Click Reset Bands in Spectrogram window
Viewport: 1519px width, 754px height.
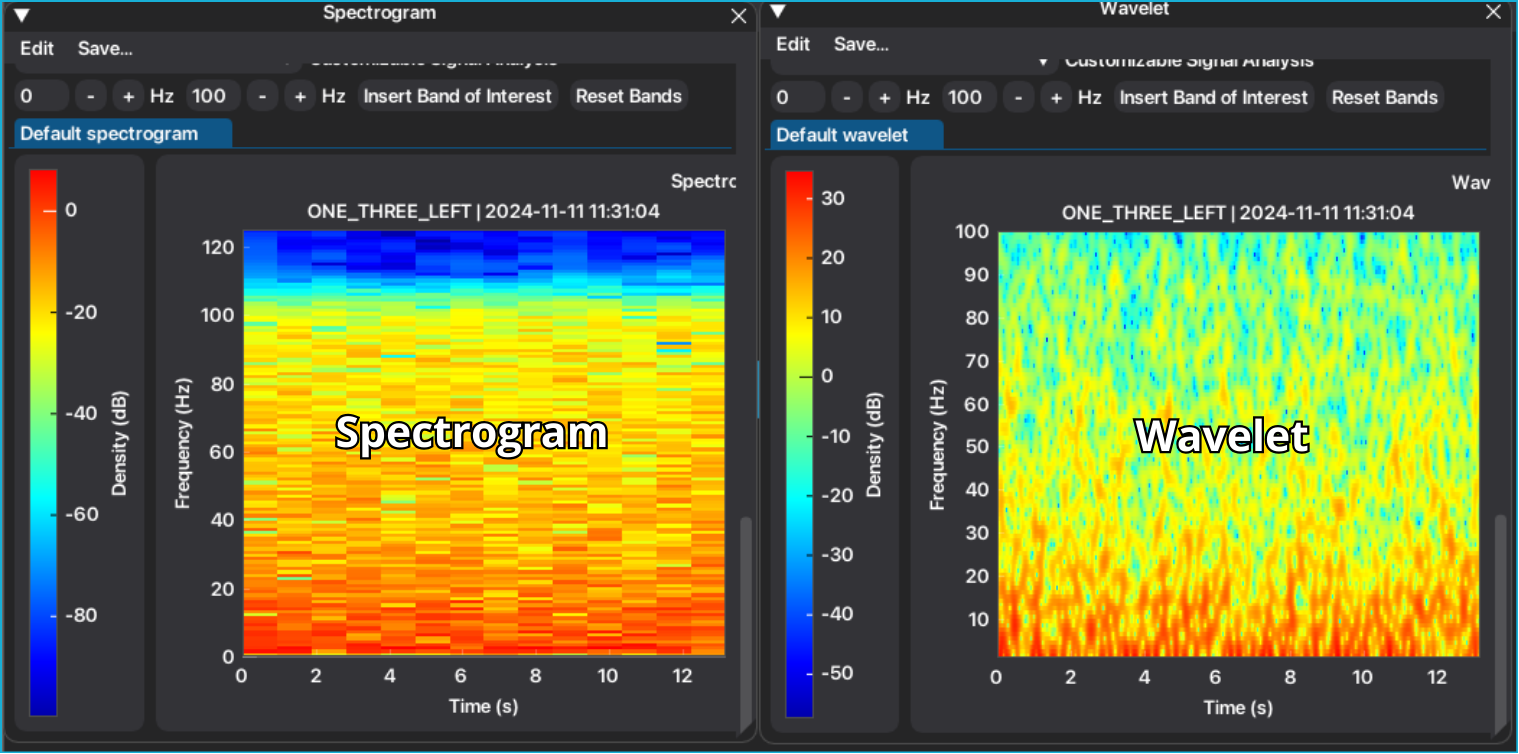click(x=629, y=96)
